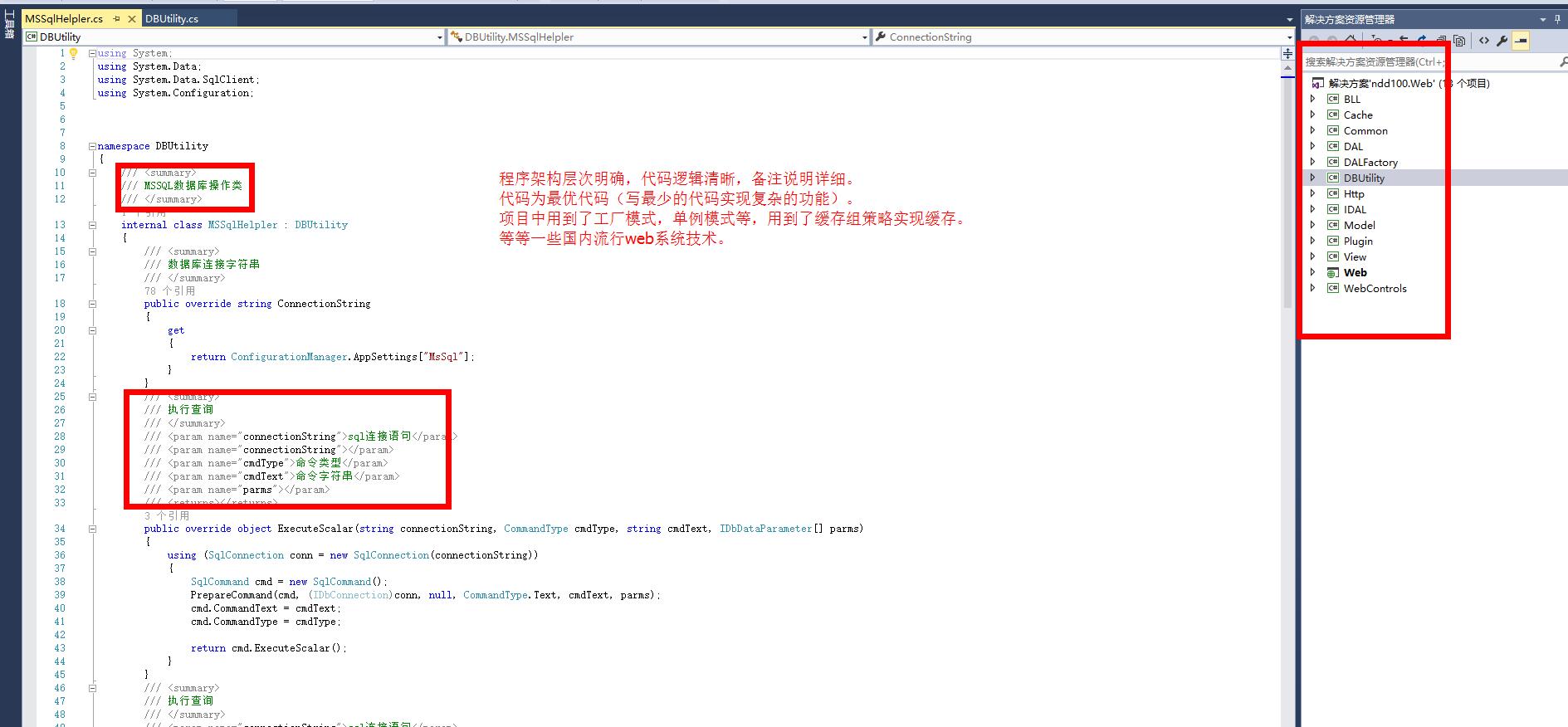Collapse the using directives block at line 1
Screen dimensions: 1568x727
(x=92, y=53)
